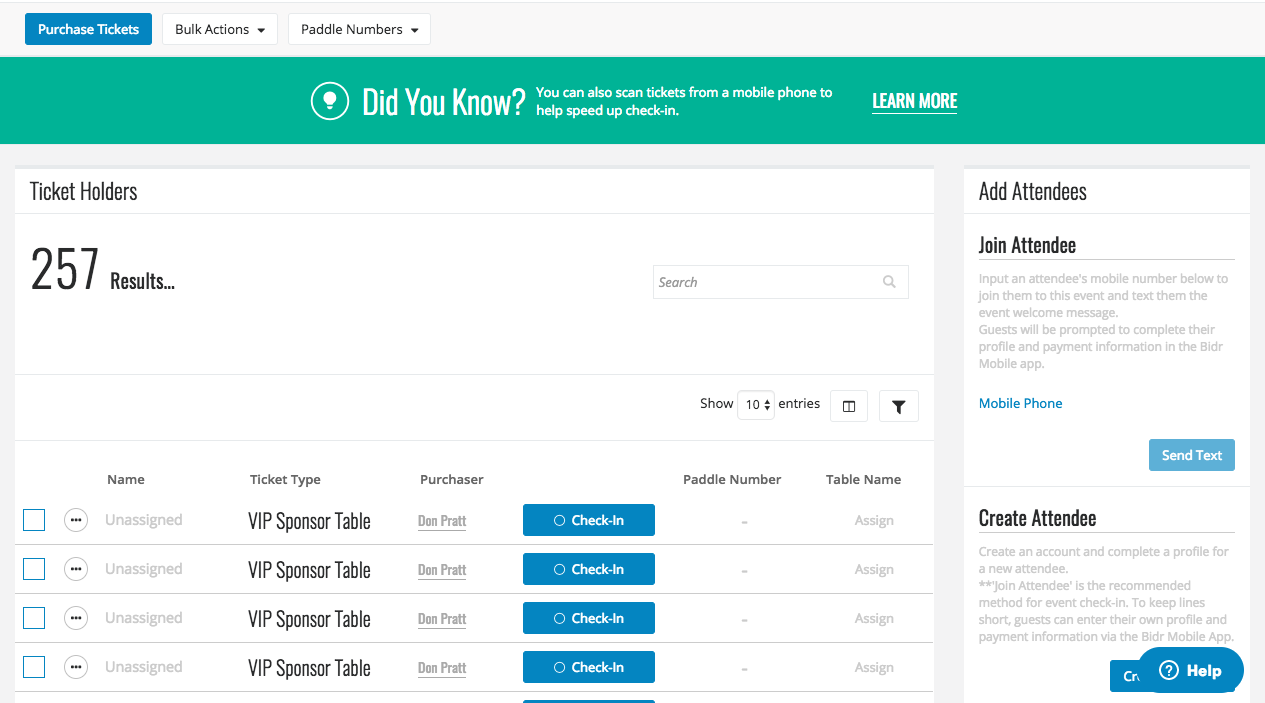Open the Help widget

point(1189,670)
